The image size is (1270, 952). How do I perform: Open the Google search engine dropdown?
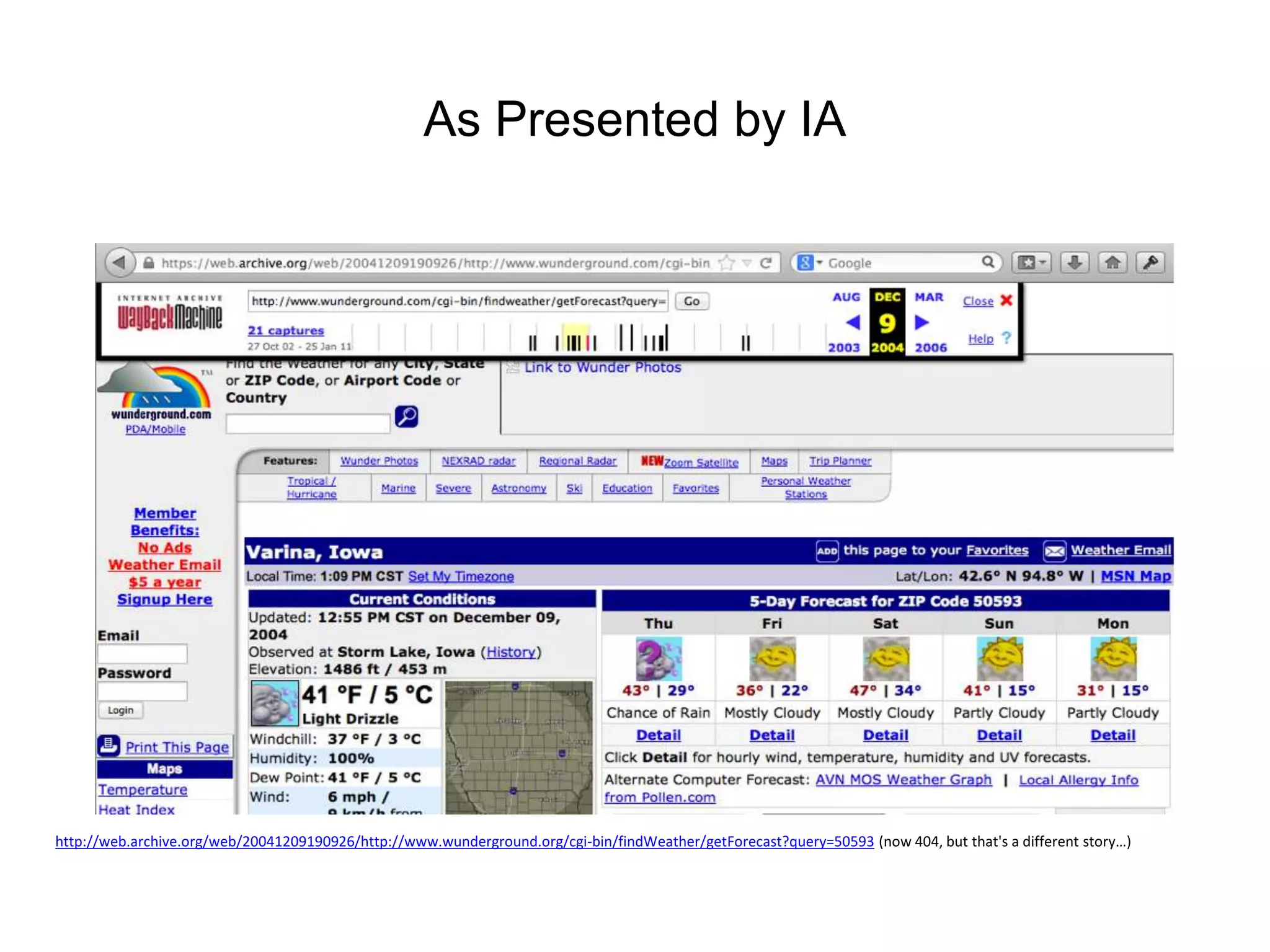(x=810, y=263)
